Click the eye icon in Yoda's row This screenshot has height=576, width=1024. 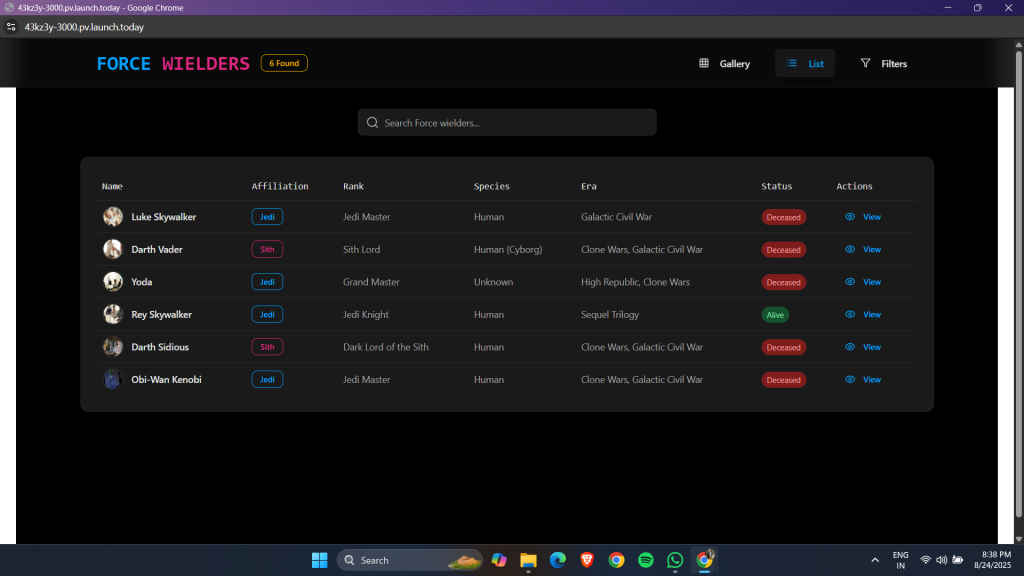(850, 282)
